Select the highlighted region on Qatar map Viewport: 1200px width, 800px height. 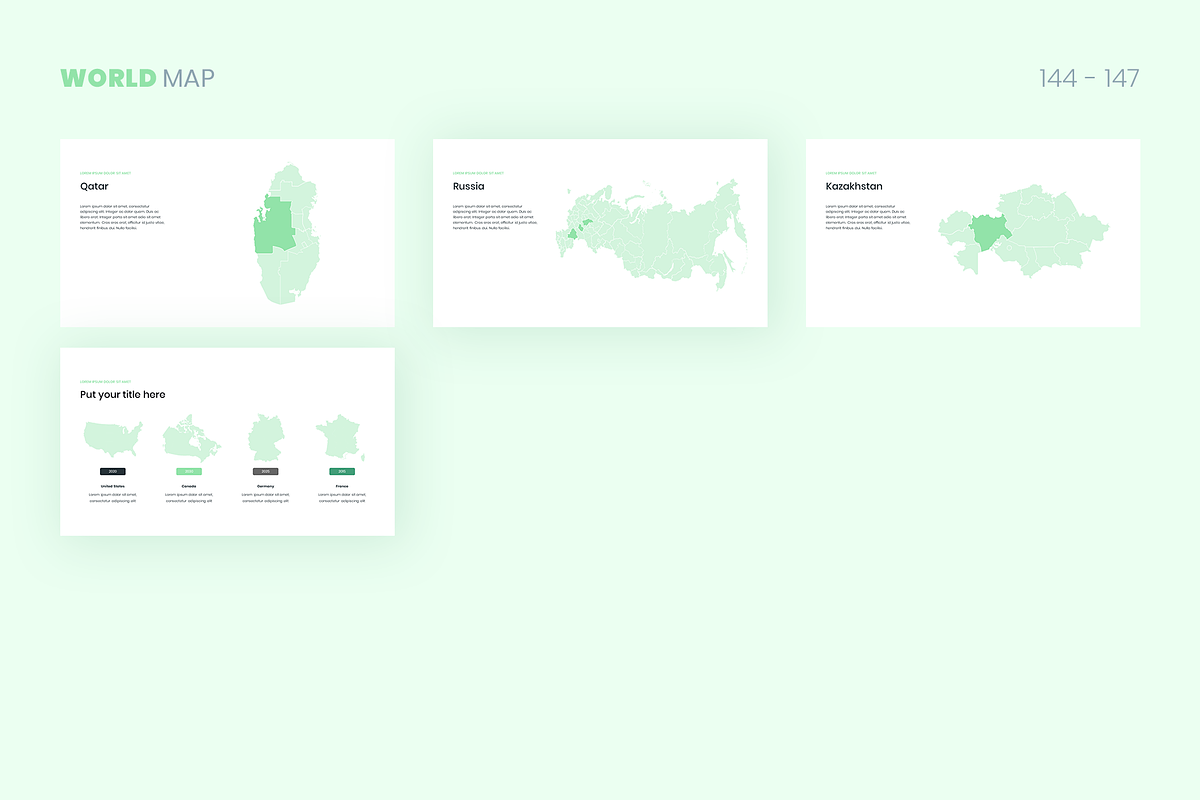pos(272,227)
